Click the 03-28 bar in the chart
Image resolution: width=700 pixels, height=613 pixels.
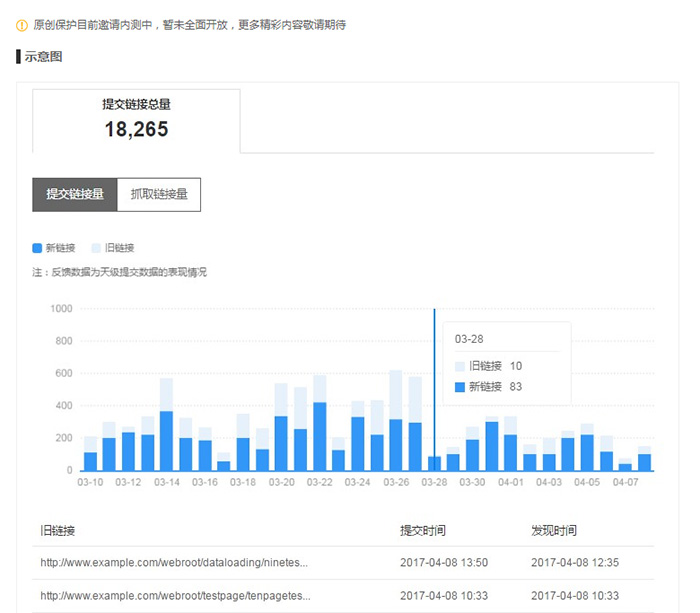tap(434, 463)
